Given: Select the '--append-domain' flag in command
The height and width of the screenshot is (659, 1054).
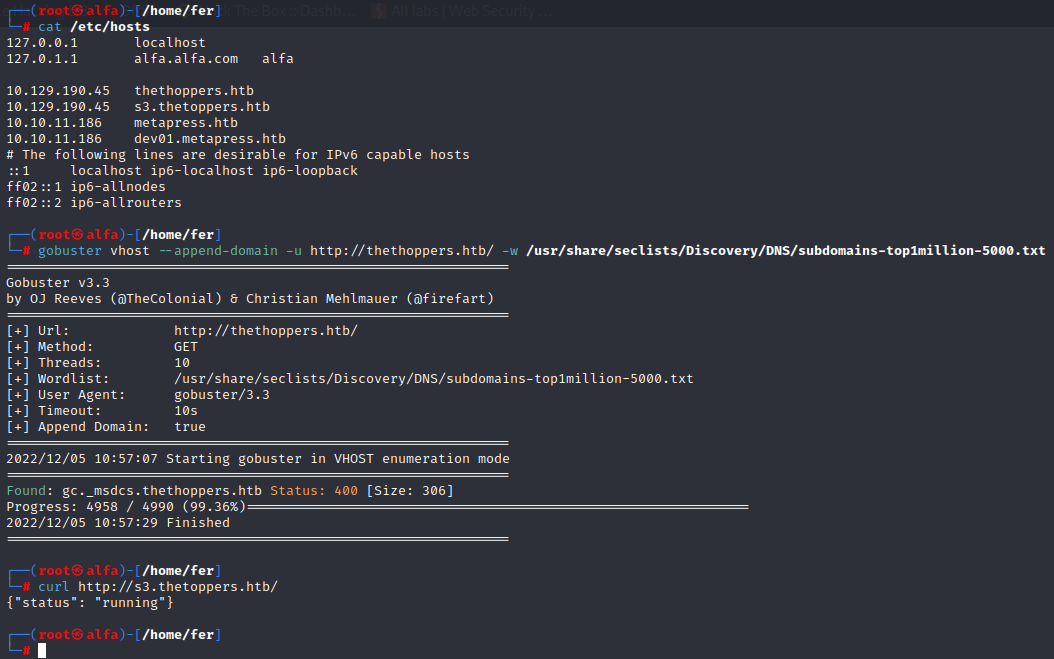Looking at the screenshot, I should 218,251.
